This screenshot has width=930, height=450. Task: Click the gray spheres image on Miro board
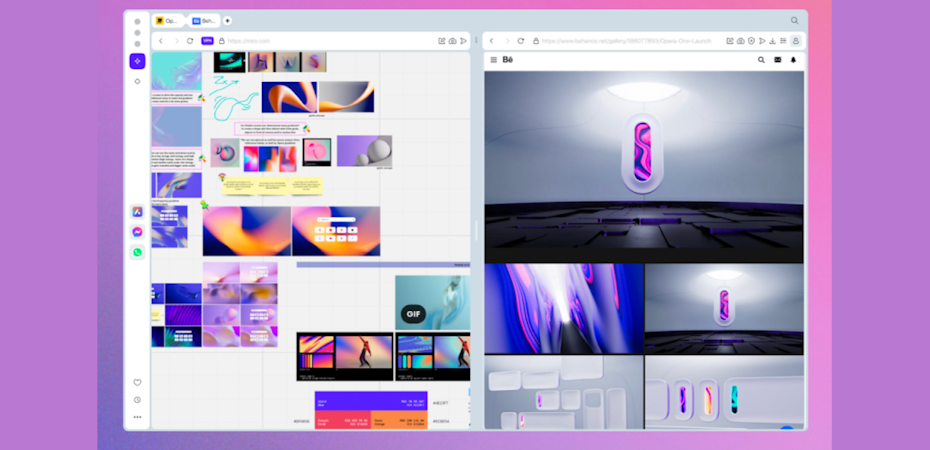click(x=364, y=151)
